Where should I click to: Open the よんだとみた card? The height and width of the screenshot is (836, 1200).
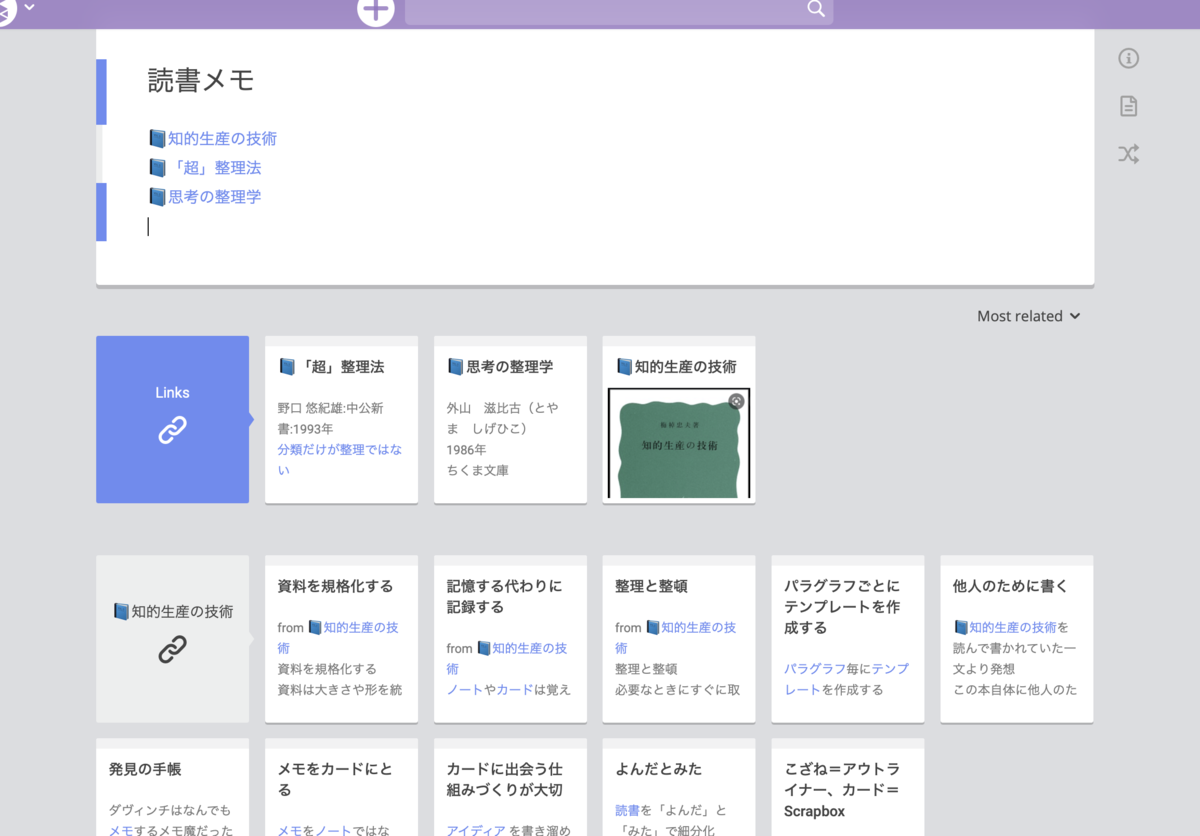tap(679, 788)
